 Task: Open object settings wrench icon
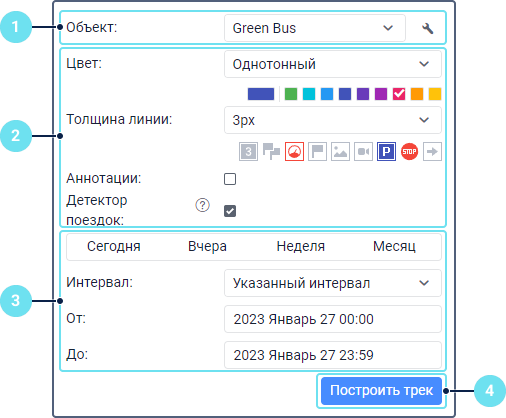click(x=427, y=28)
